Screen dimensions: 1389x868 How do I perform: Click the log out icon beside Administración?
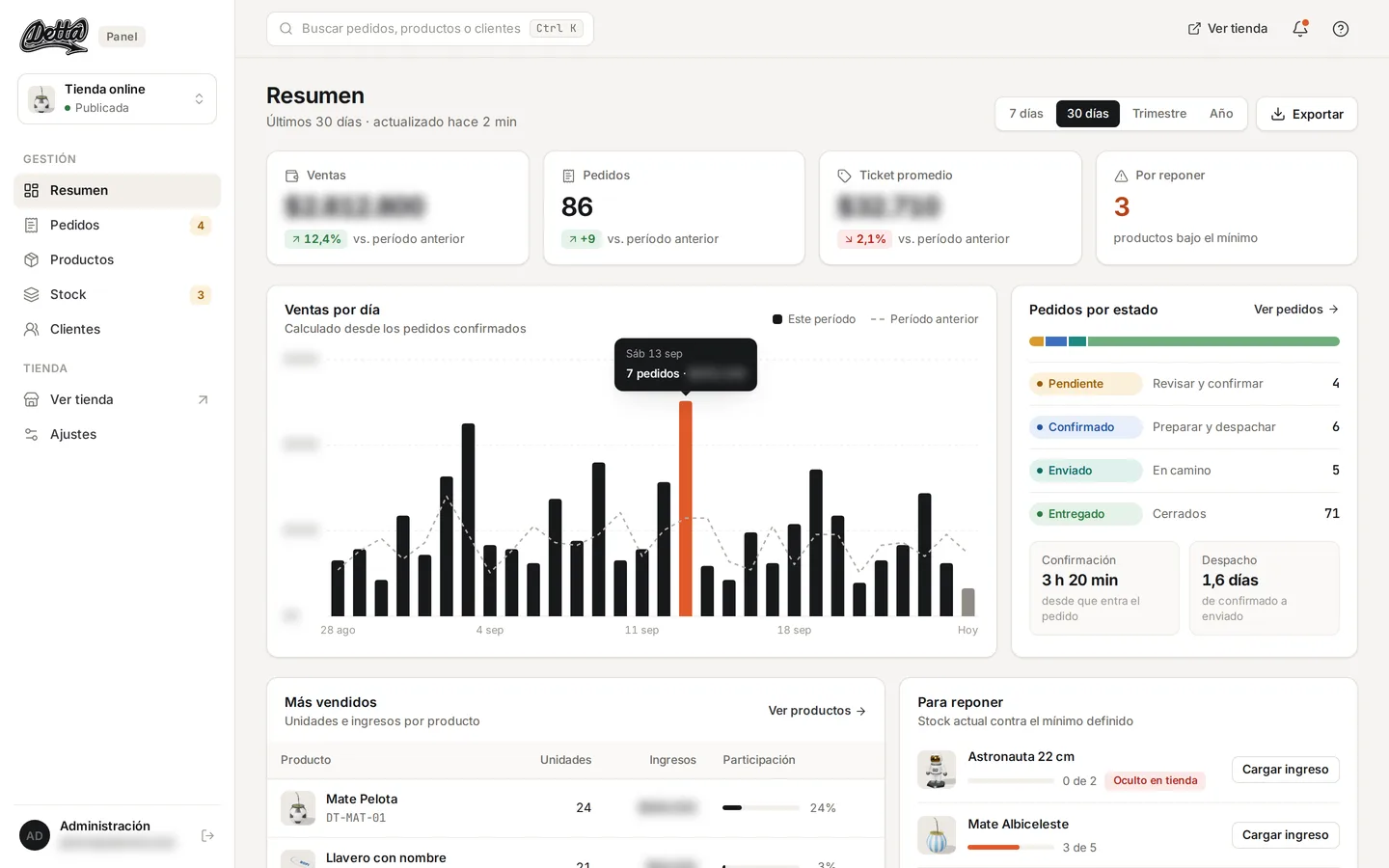(x=207, y=835)
